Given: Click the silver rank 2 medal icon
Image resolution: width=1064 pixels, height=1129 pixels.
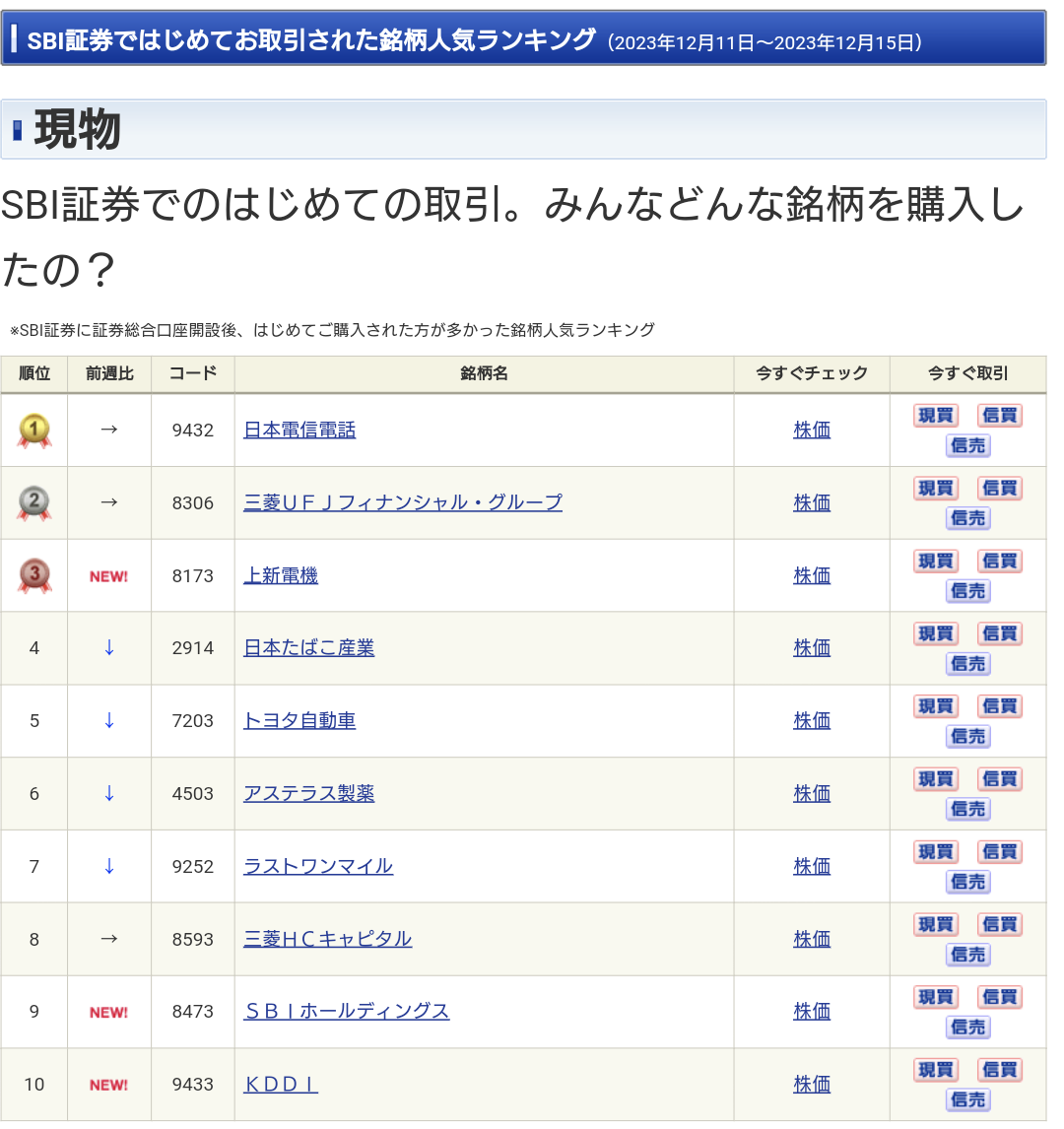Looking at the screenshot, I should pos(33,503).
